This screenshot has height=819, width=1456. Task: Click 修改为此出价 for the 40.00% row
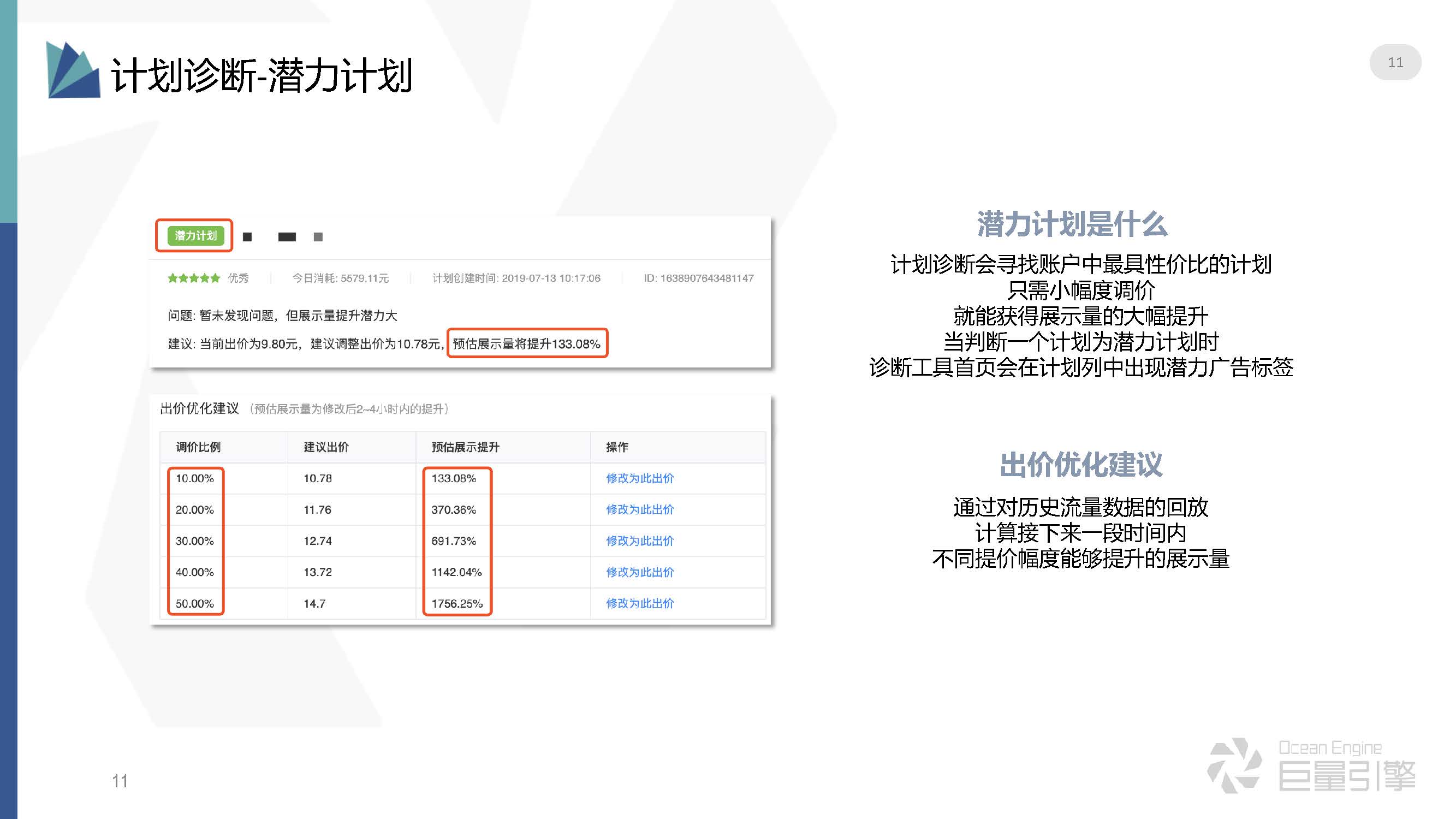coord(639,572)
